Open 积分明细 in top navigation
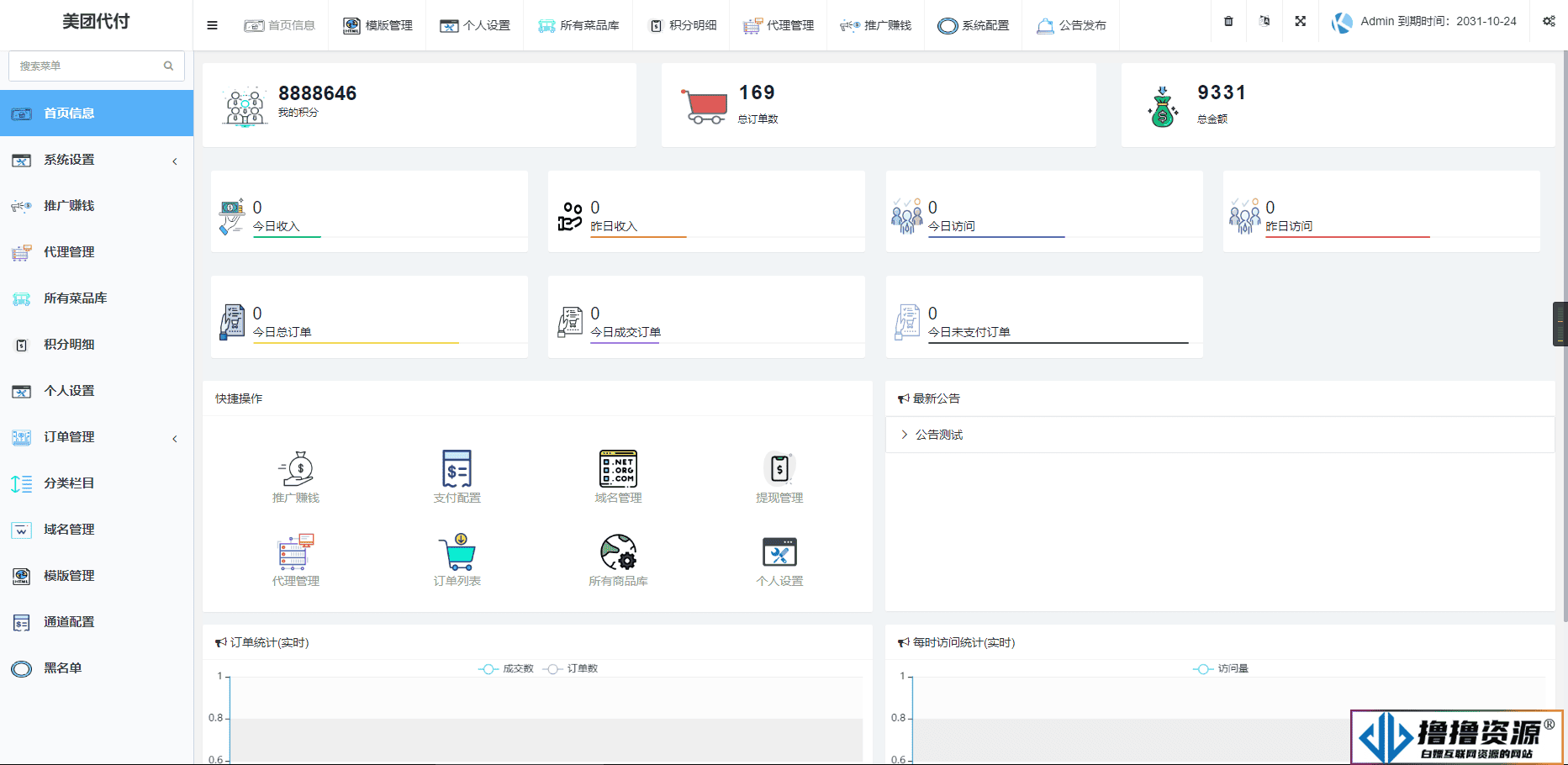 (x=682, y=25)
